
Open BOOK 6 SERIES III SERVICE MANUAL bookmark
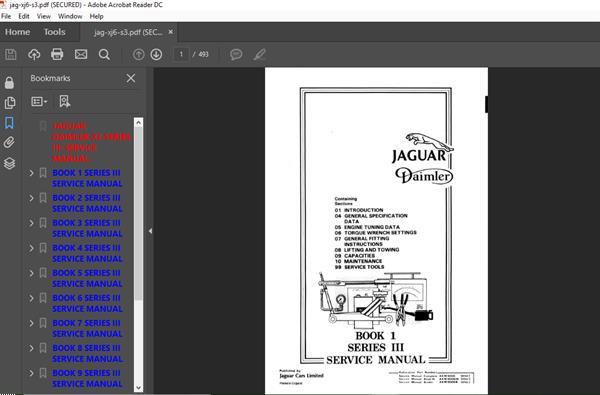[87, 303]
